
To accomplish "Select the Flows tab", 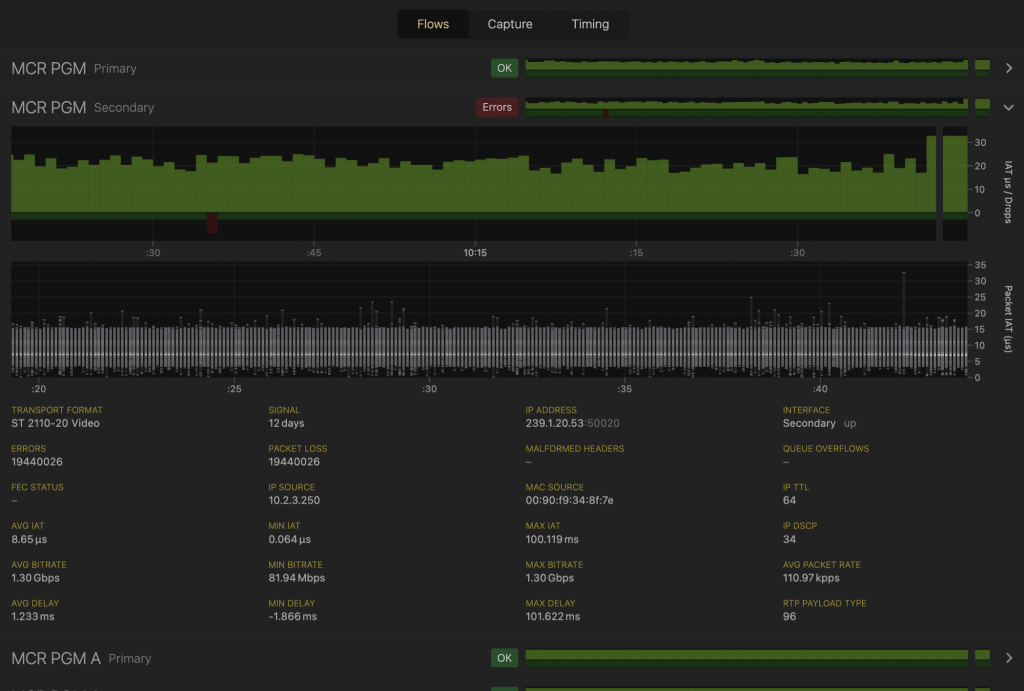I will point(433,24).
